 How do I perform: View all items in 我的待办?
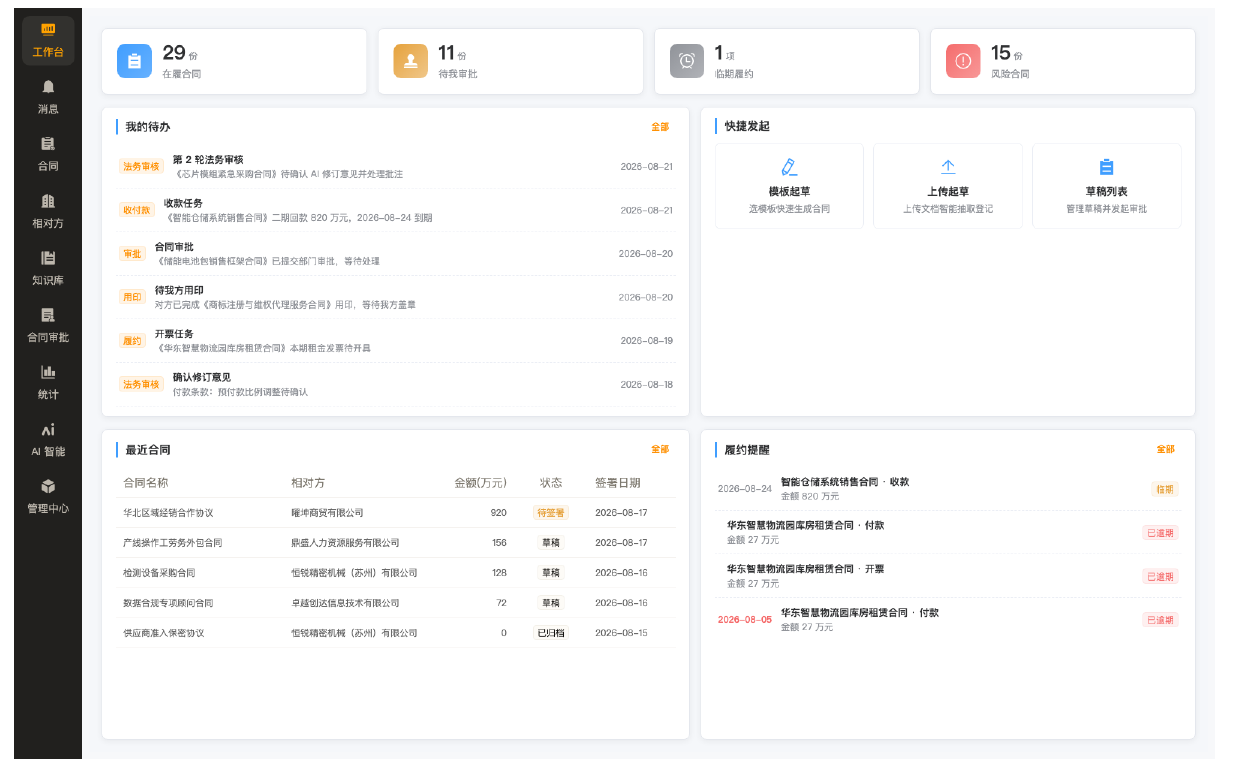660,127
